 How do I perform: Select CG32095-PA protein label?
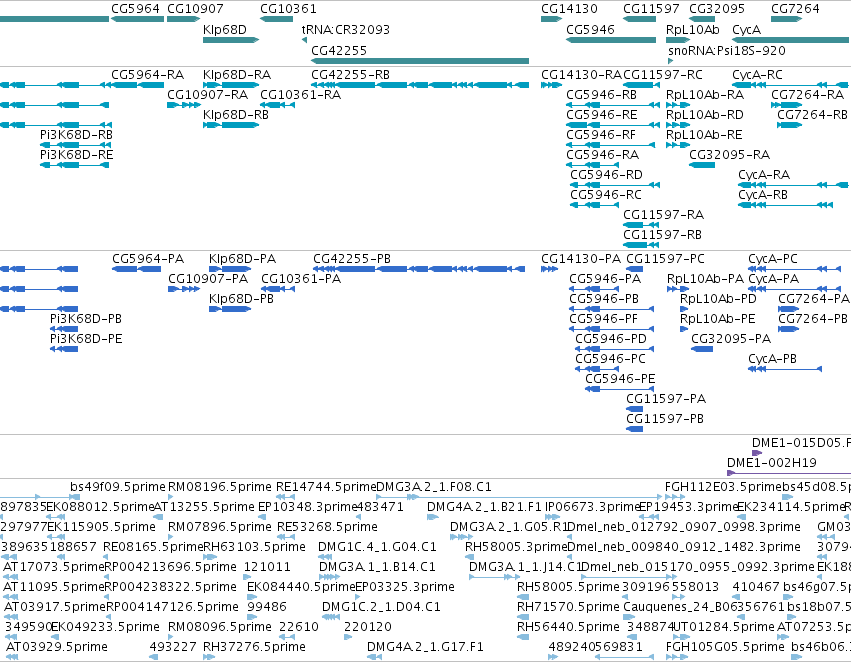(x=731, y=339)
